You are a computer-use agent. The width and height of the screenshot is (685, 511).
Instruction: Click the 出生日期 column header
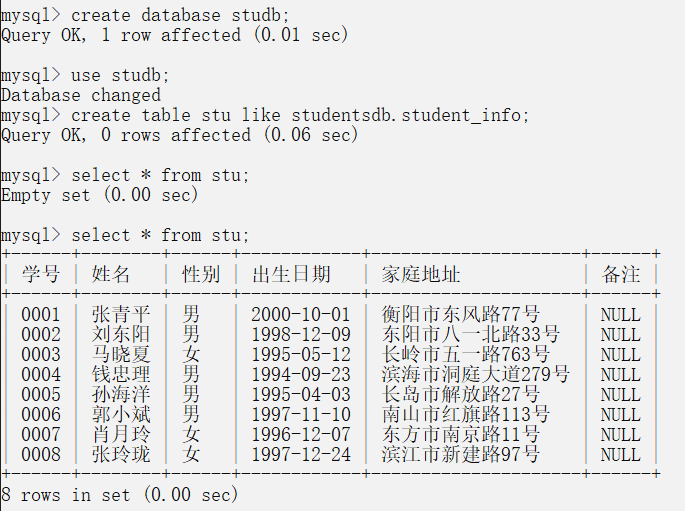[x=291, y=274]
